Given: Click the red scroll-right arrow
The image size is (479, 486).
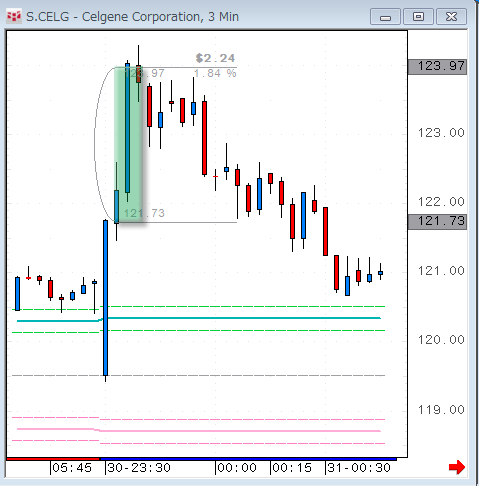Looking at the screenshot, I should pyautogui.click(x=457, y=467).
